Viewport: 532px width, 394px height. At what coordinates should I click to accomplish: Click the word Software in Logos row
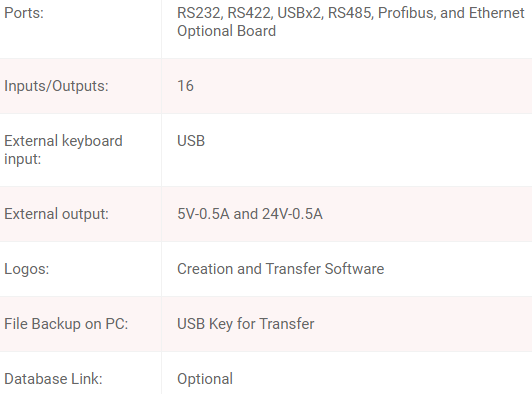(x=354, y=269)
